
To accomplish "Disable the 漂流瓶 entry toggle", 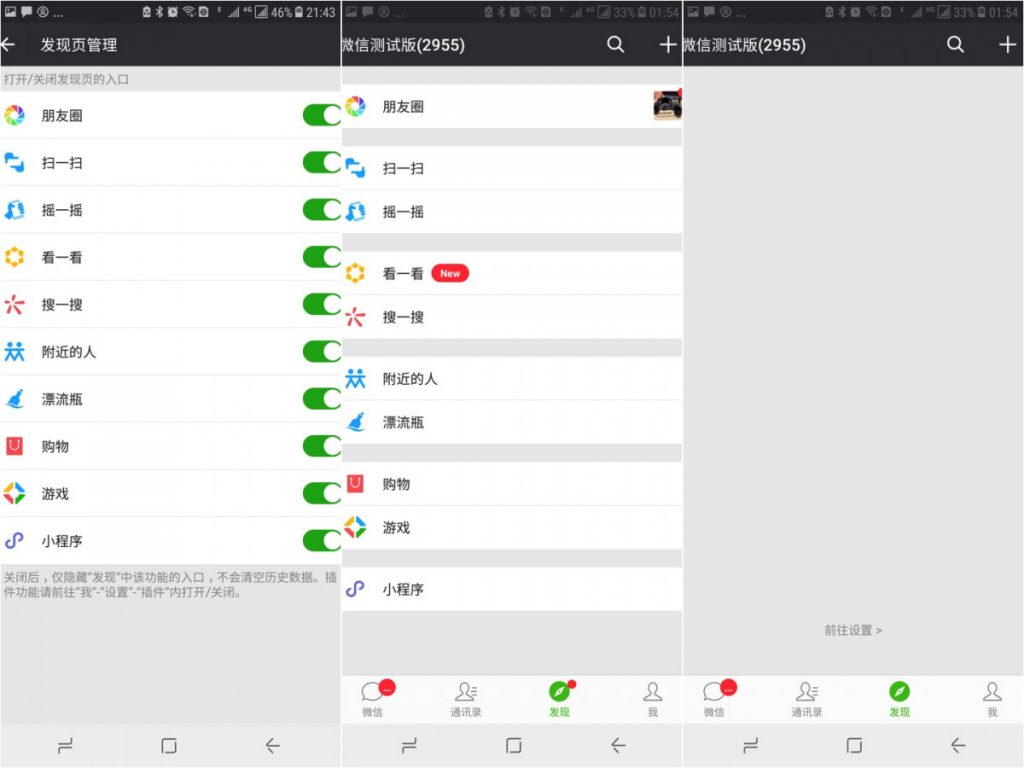I will click(x=322, y=399).
